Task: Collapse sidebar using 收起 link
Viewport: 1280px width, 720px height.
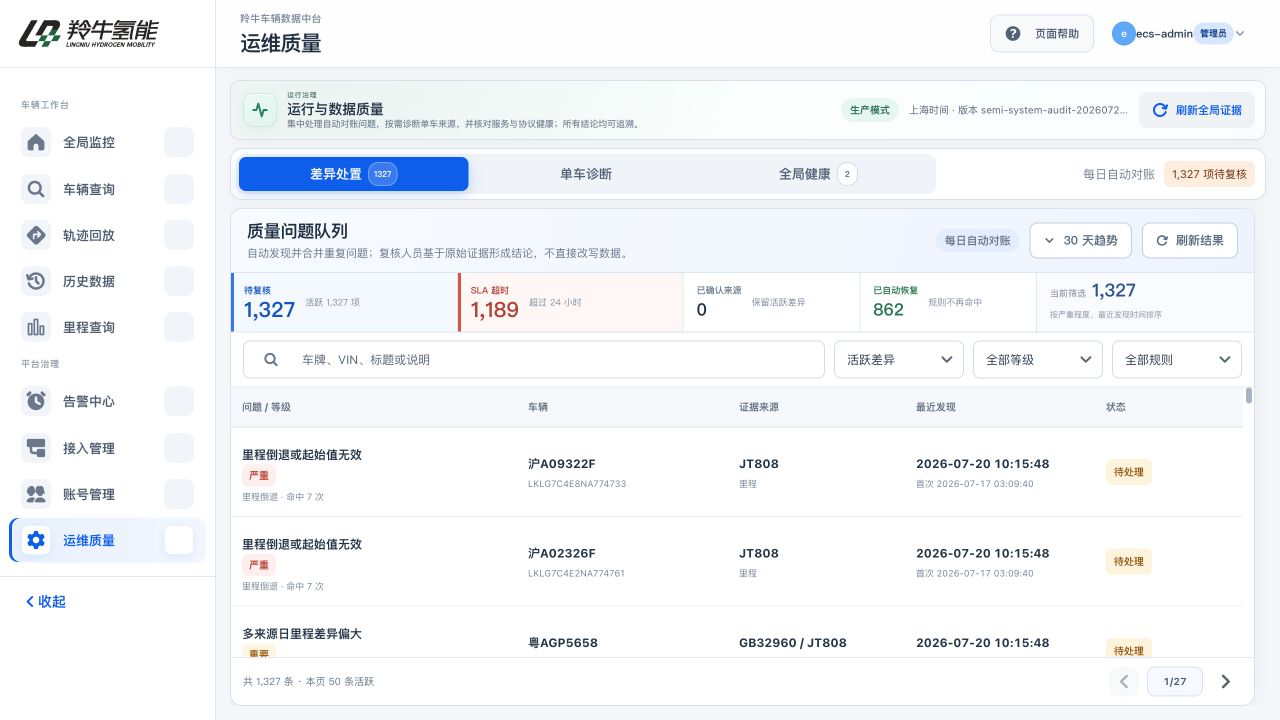Action: 46,601
